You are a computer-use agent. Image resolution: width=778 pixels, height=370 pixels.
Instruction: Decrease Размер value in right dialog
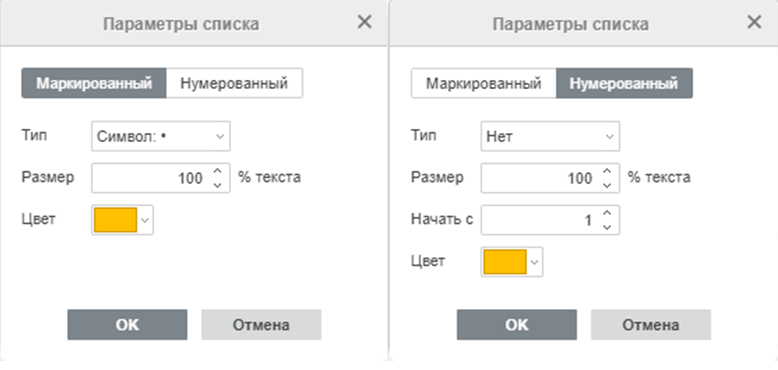point(606,185)
